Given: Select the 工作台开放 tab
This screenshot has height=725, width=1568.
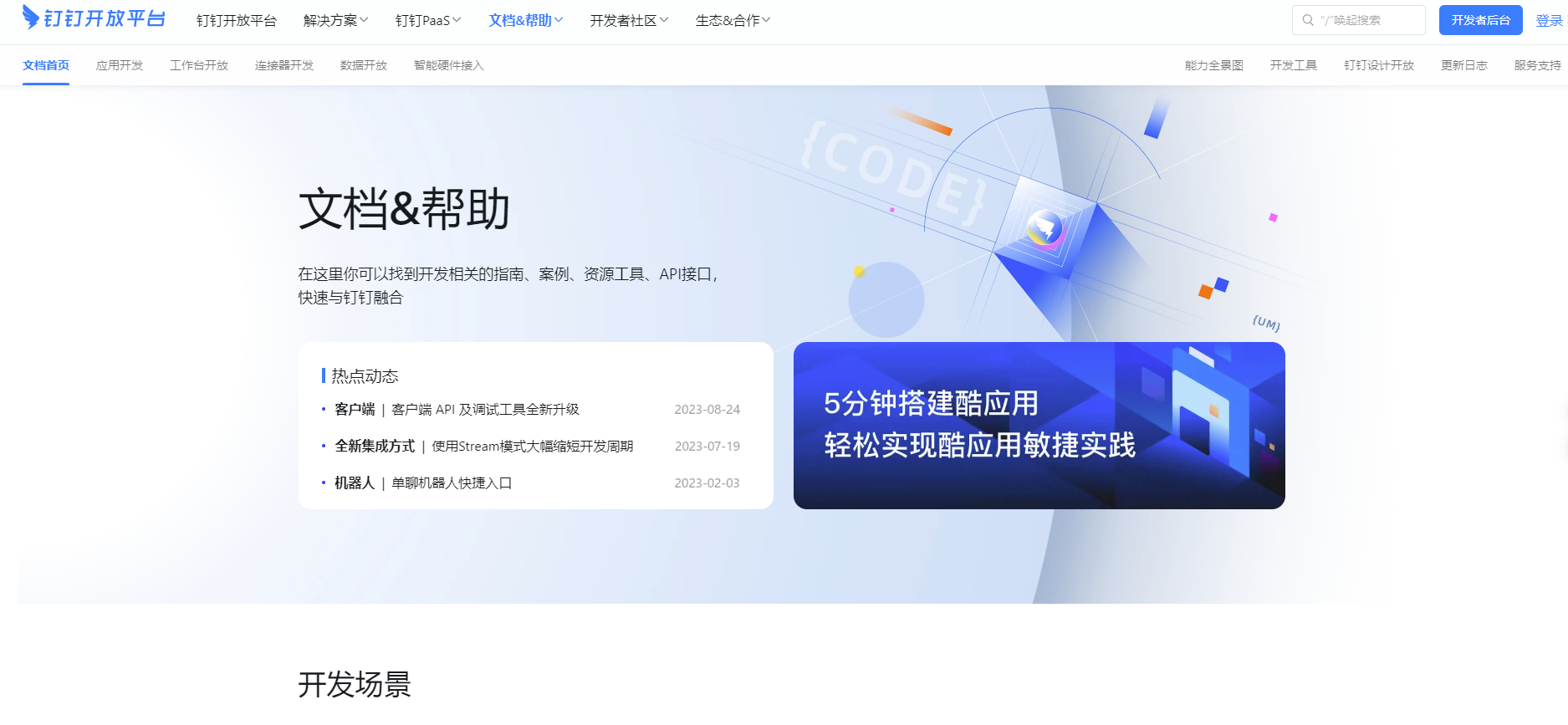Looking at the screenshot, I should (199, 65).
